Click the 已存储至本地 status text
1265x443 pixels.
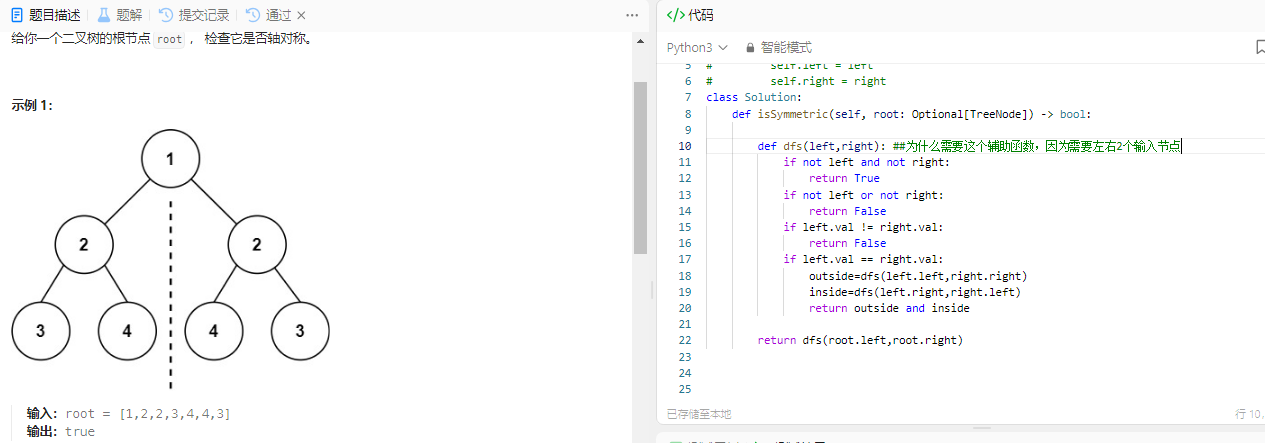click(x=699, y=413)
